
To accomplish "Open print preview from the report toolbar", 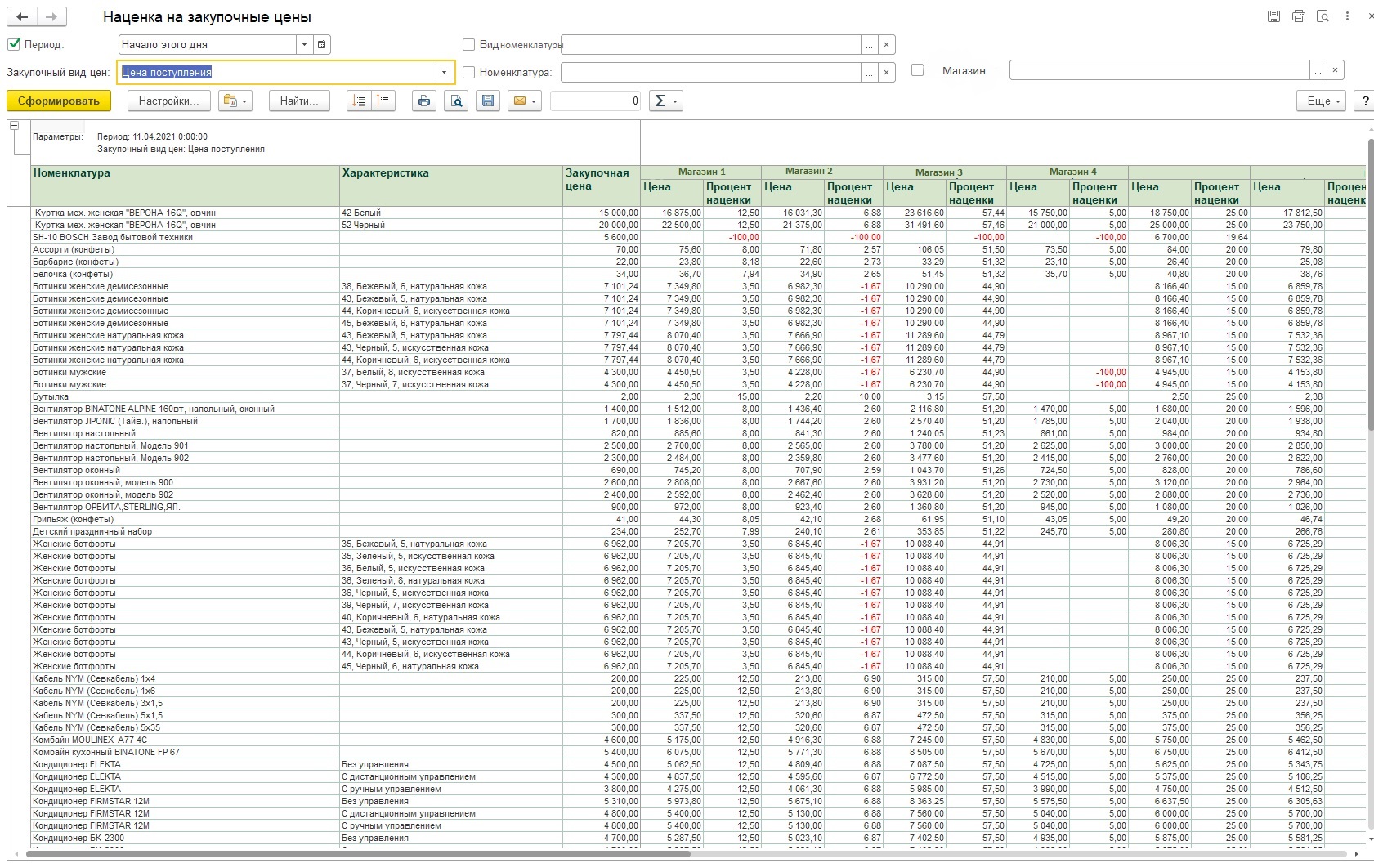I will point(456,101).
